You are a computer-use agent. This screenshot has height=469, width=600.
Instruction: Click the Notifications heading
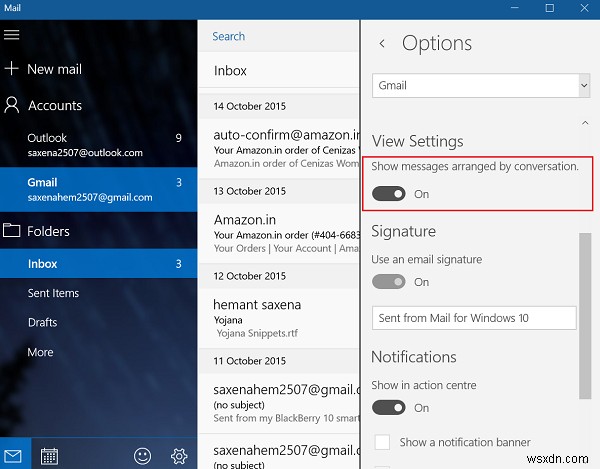click(x=414, y=357)
